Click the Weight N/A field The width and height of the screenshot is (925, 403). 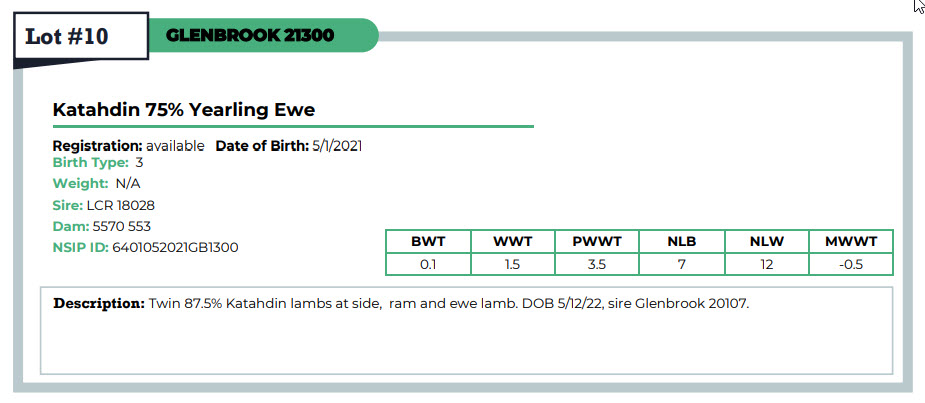pyautogui.click(x=97, y=184)
